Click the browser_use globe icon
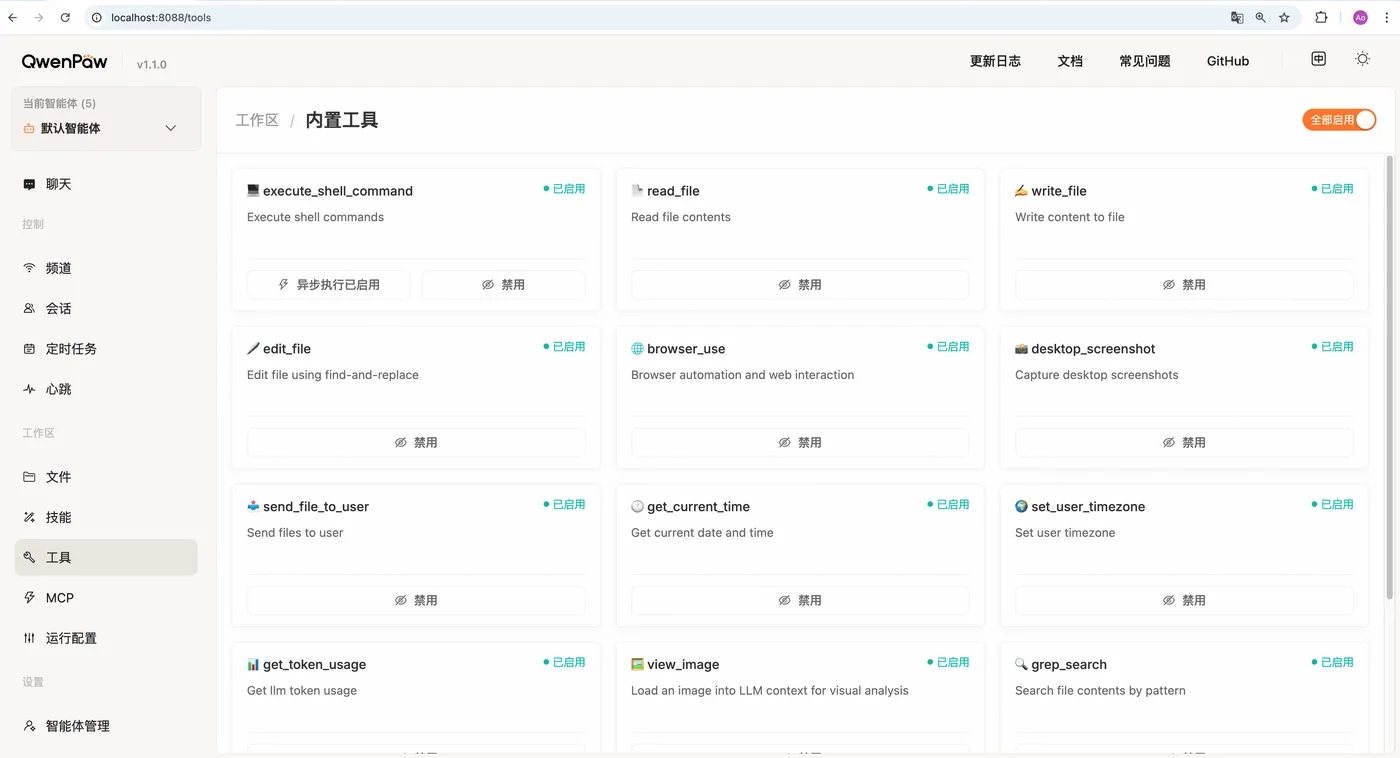The width and height of the screenshot is (1400, 758). (637, 348)
